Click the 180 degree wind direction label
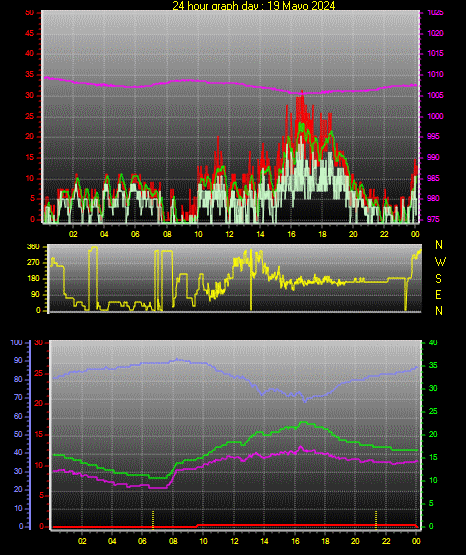Image resolution: width=466 pixels, height=555 pixels. coord(33,279)
